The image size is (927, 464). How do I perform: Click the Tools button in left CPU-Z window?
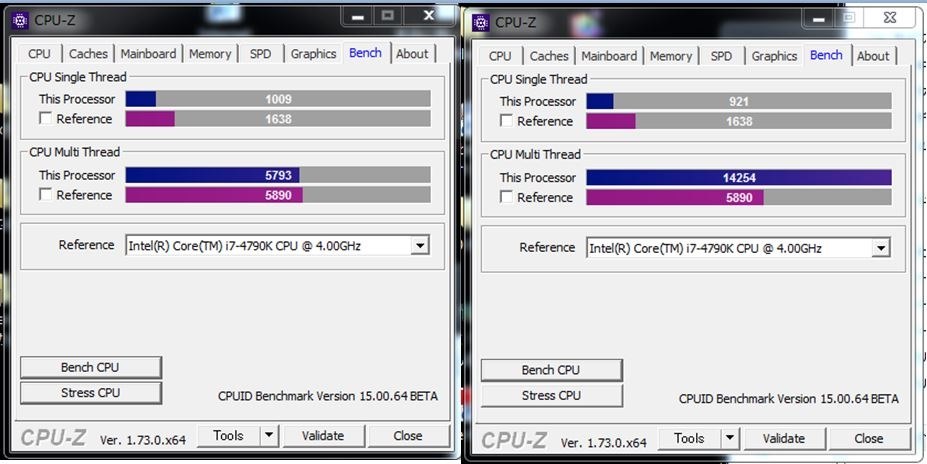point(229,436)
